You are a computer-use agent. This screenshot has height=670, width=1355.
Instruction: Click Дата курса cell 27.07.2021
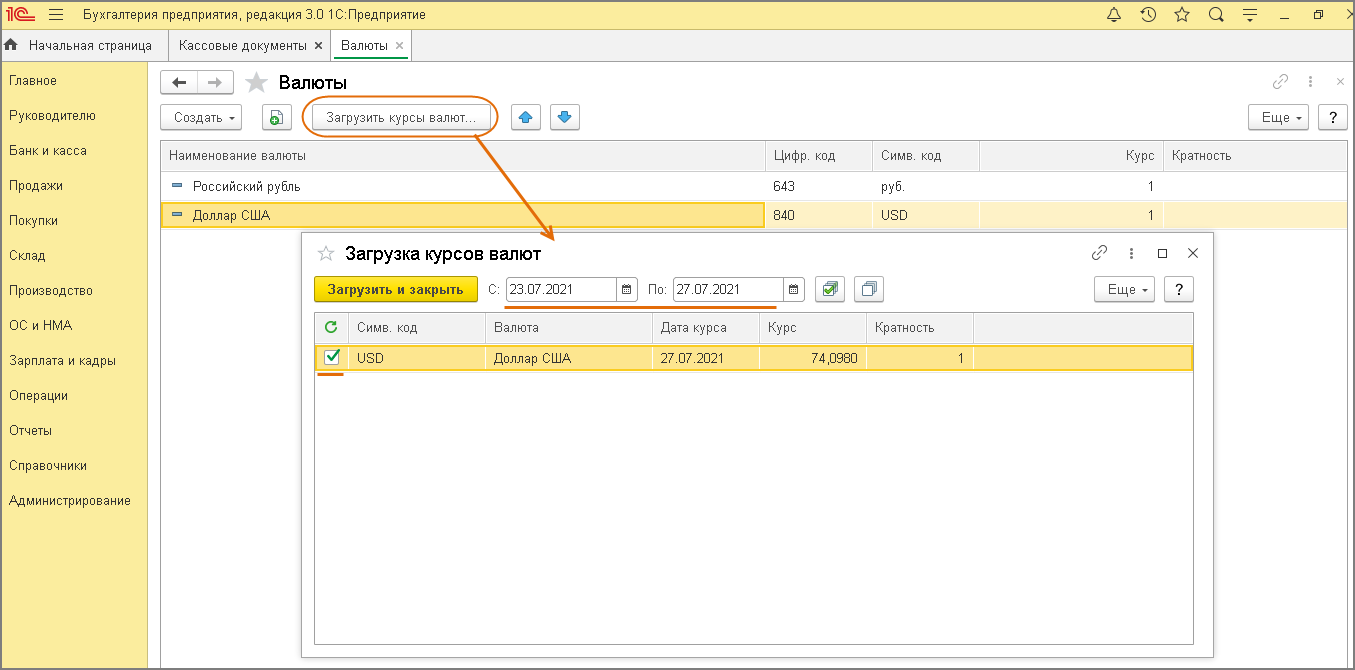pos(706,358)
